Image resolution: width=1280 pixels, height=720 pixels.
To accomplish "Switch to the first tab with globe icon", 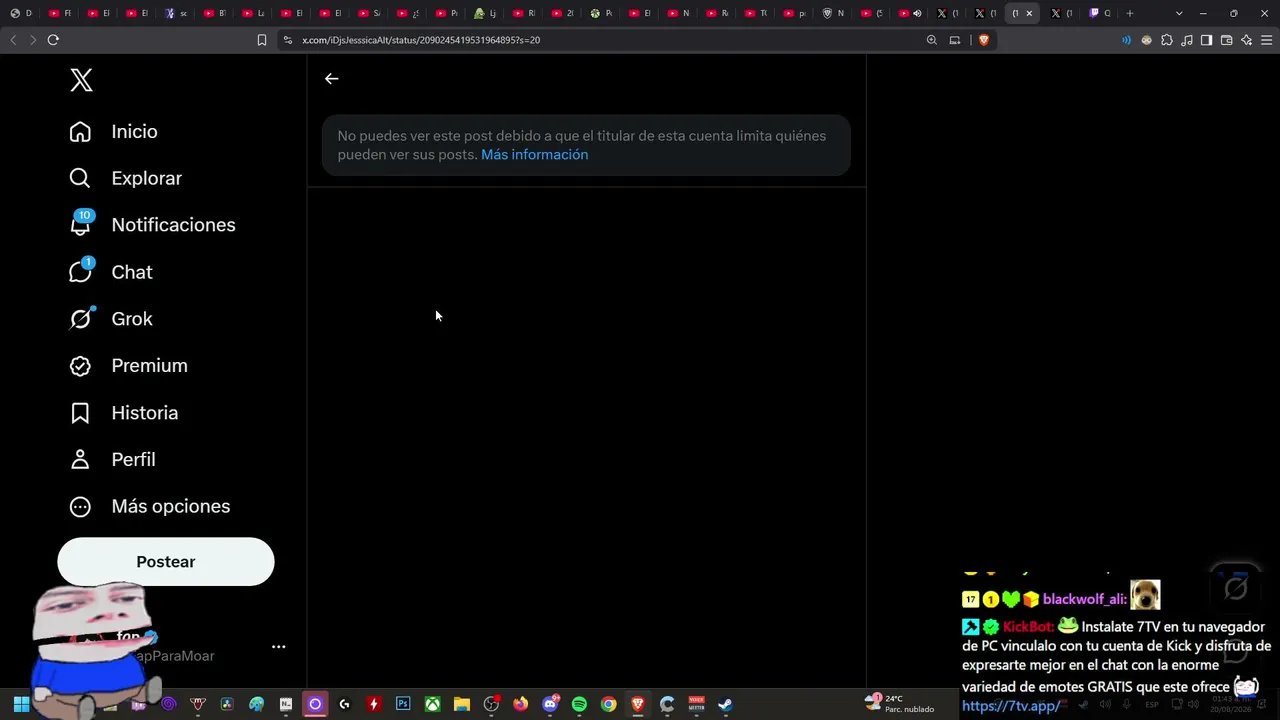I will 20,13.
